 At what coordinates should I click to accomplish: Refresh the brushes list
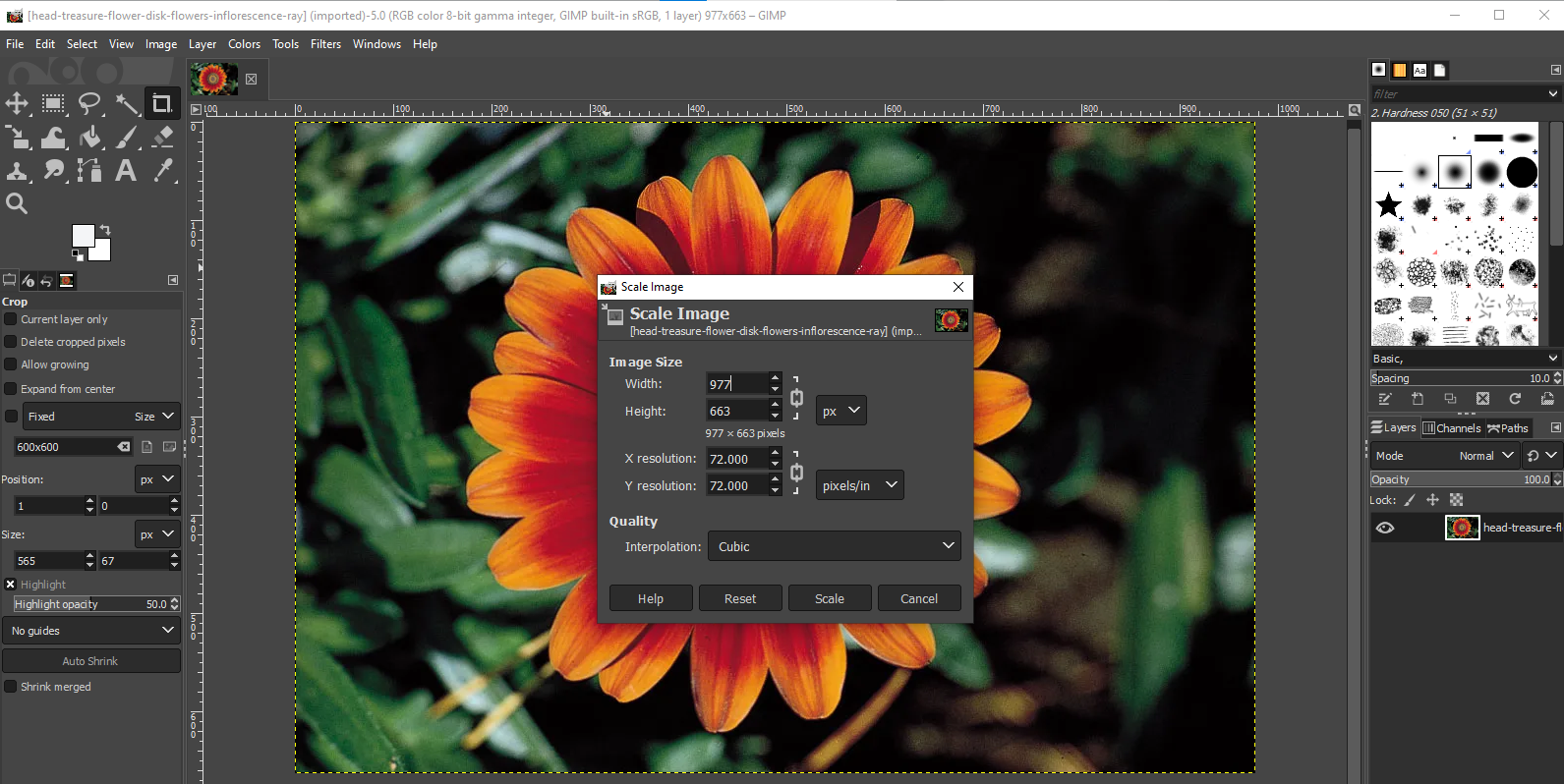tap(1515, 399)
